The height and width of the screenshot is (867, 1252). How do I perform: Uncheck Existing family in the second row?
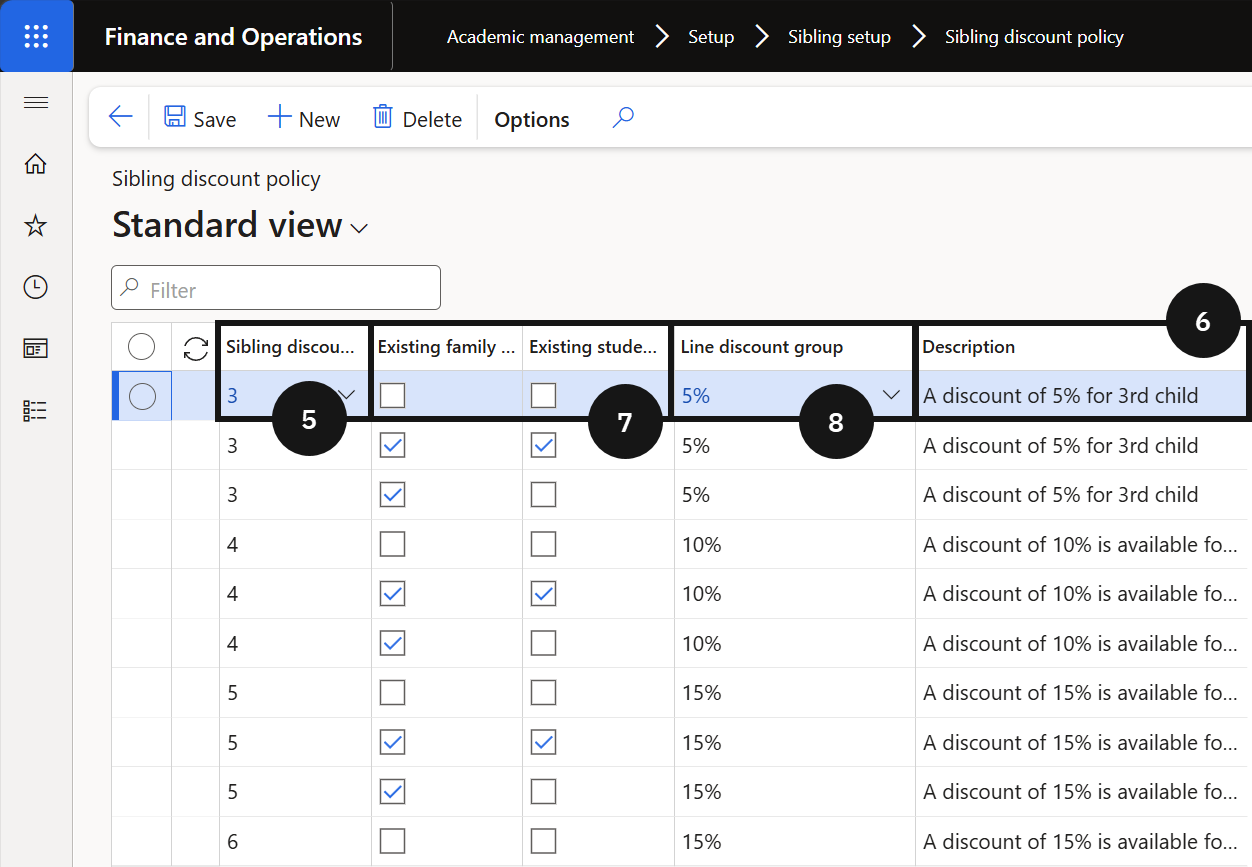(x=393, y=445)
